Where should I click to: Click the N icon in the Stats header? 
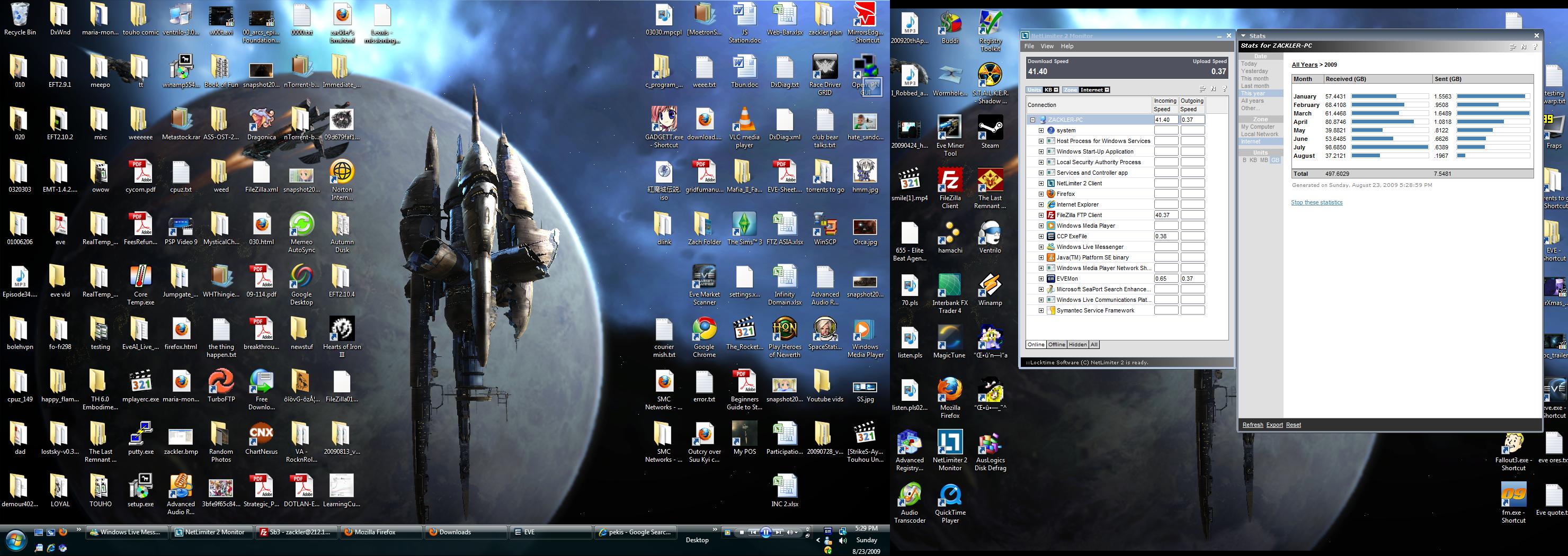click(x=1524, y=47)
